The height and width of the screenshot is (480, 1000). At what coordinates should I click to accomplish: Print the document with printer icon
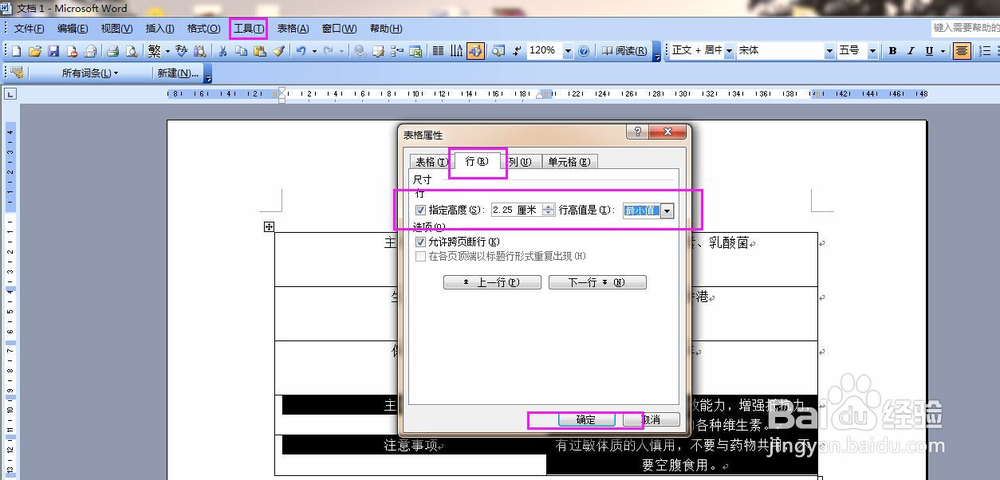pos(113,51)
